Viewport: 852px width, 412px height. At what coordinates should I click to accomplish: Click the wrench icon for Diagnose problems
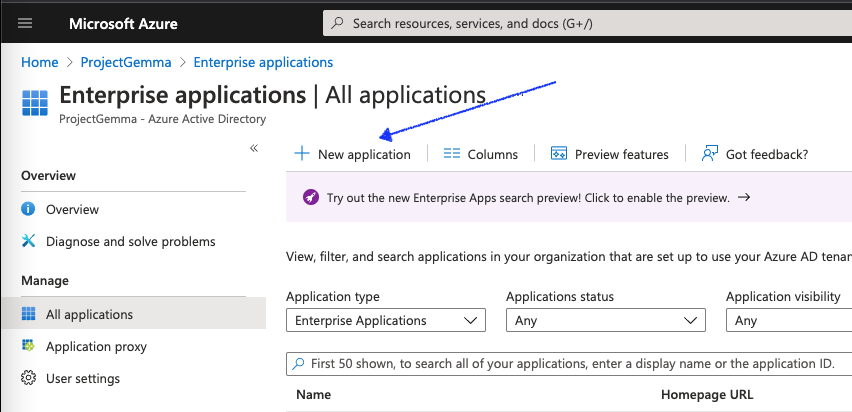[28, 241]
